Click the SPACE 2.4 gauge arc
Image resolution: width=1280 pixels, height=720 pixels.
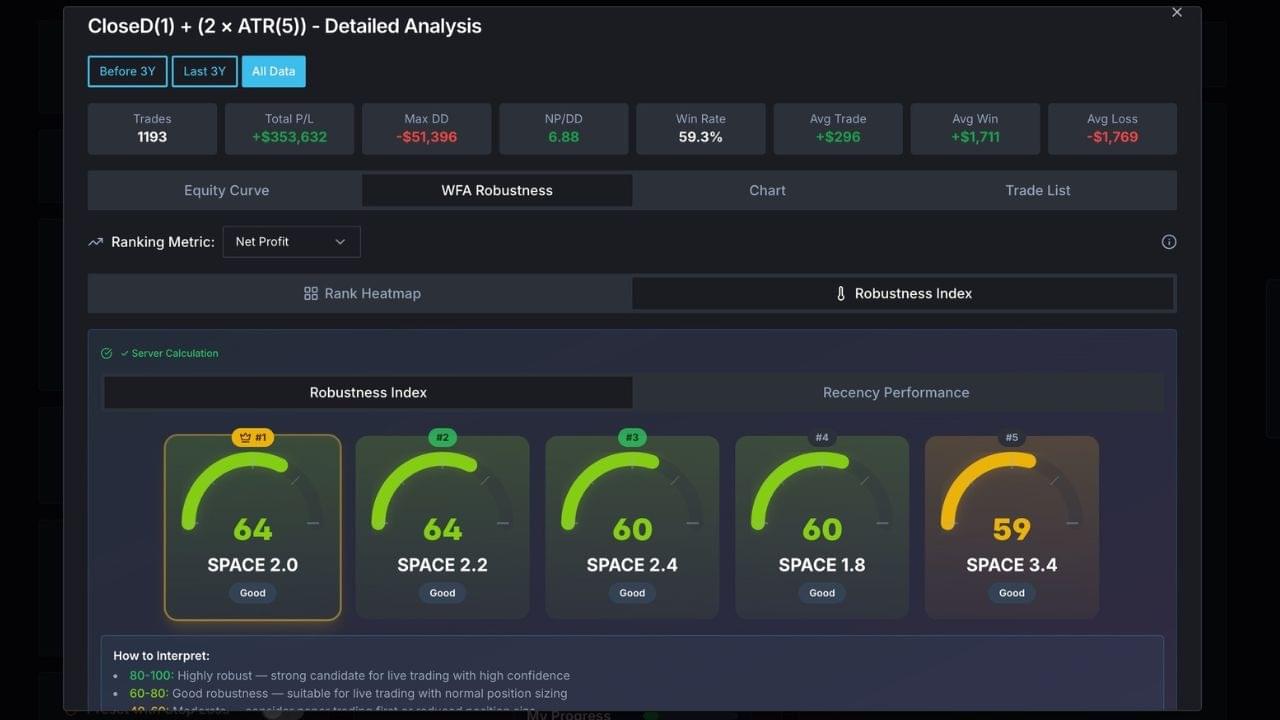(632, 490)
